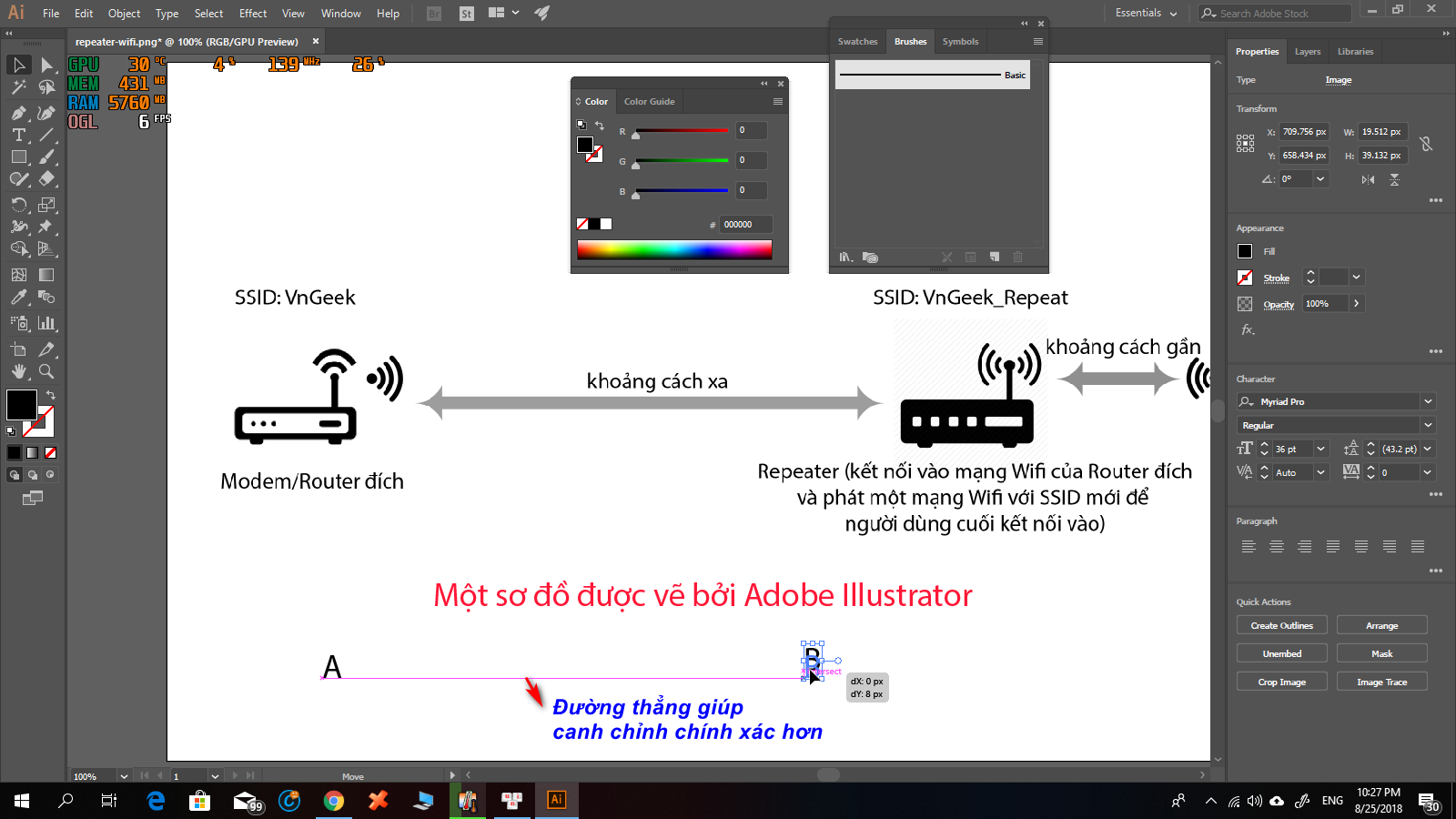Click the Crop Image button
Screen dimensions: 1456x819
(1281, 682)
